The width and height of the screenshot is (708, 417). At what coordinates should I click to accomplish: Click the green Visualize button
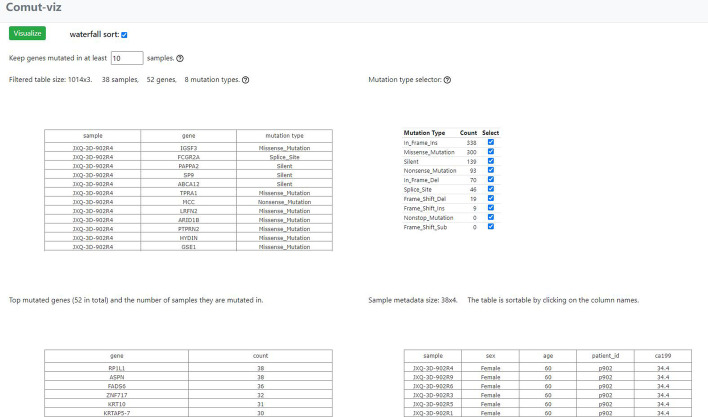click(x=26, y=33)
